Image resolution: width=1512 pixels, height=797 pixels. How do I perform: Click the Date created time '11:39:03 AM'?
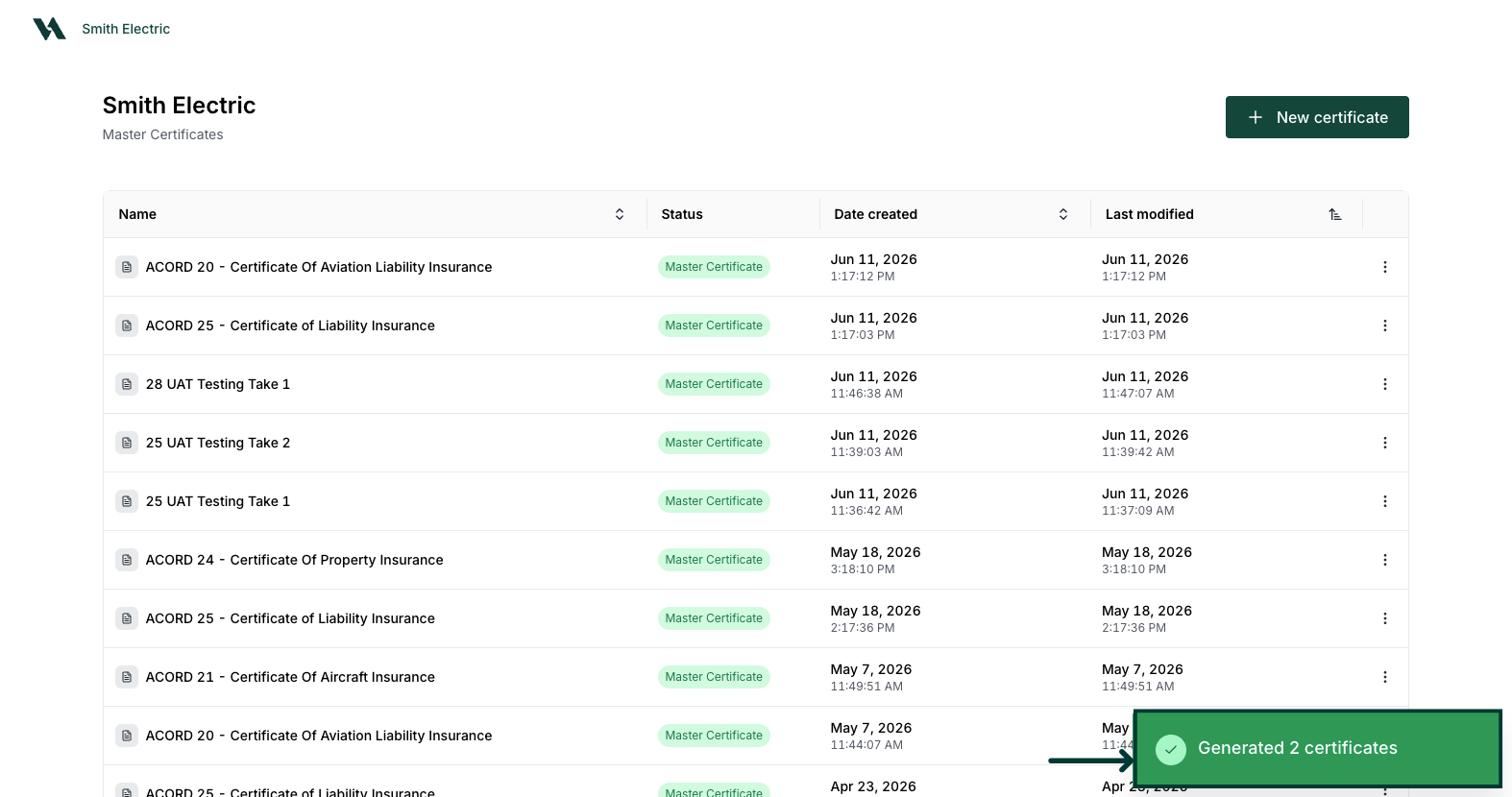pyautogui.click(x=866, y=452)
